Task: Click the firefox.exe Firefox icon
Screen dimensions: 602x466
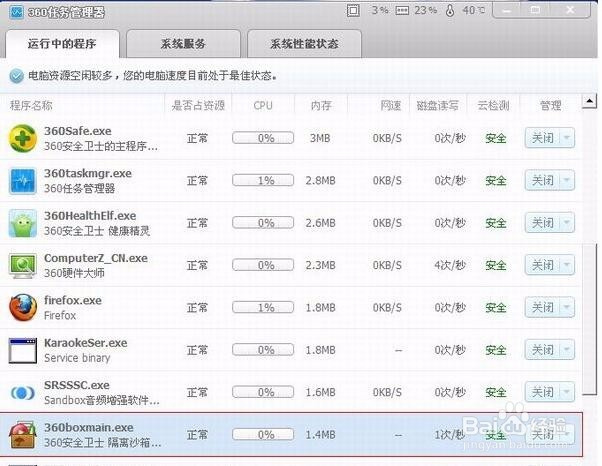Action: (x=23, y=307)
